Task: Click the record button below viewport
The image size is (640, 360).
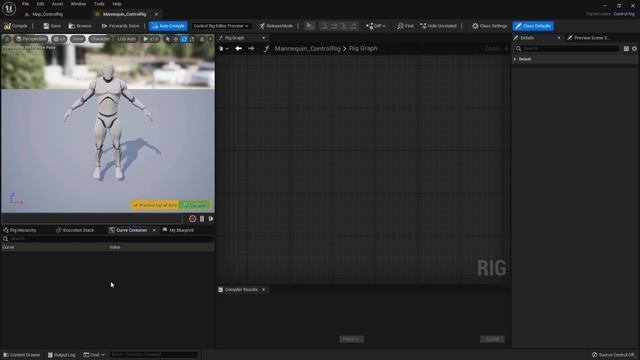Action: click(193, 219)
